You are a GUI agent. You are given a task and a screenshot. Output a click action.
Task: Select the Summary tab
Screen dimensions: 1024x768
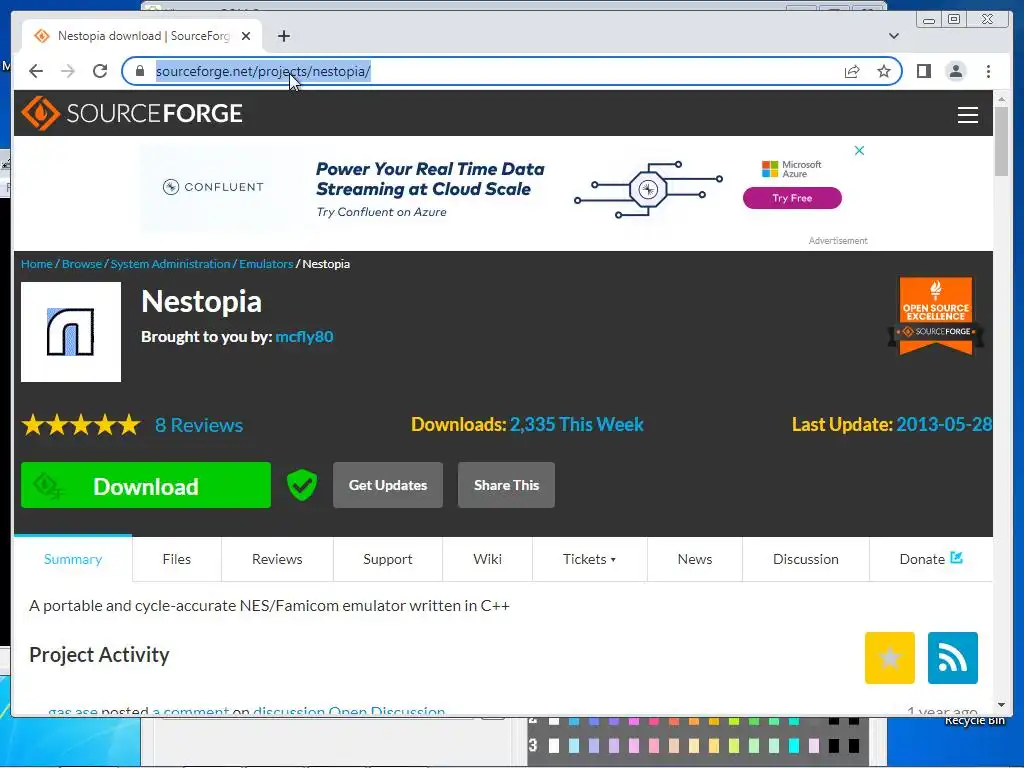point(72,559)
